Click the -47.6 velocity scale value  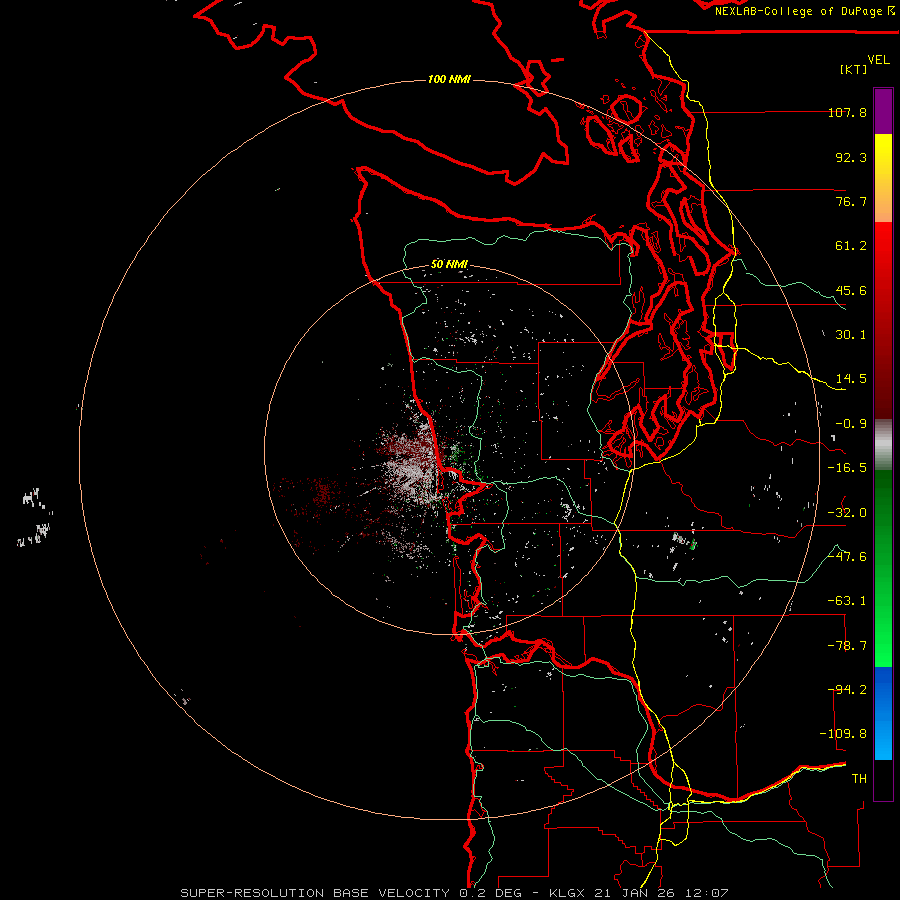(847, 557)
